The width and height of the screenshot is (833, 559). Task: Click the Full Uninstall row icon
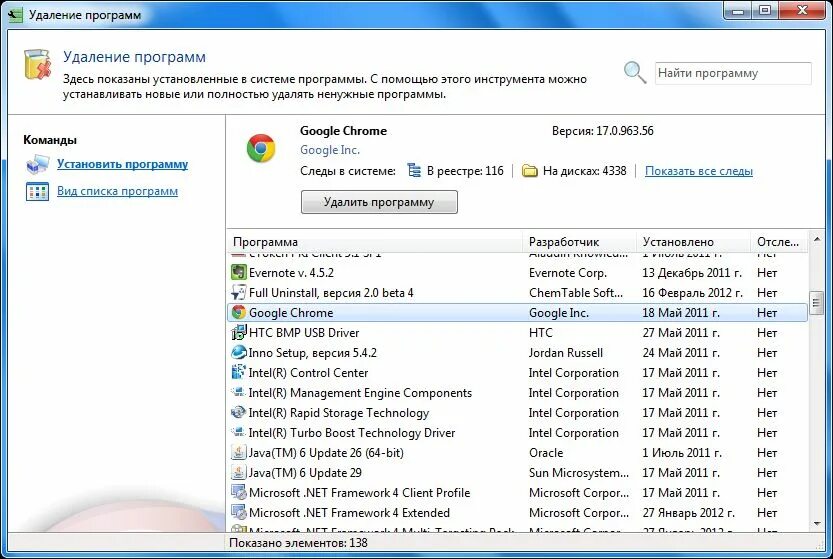(239, 293)
